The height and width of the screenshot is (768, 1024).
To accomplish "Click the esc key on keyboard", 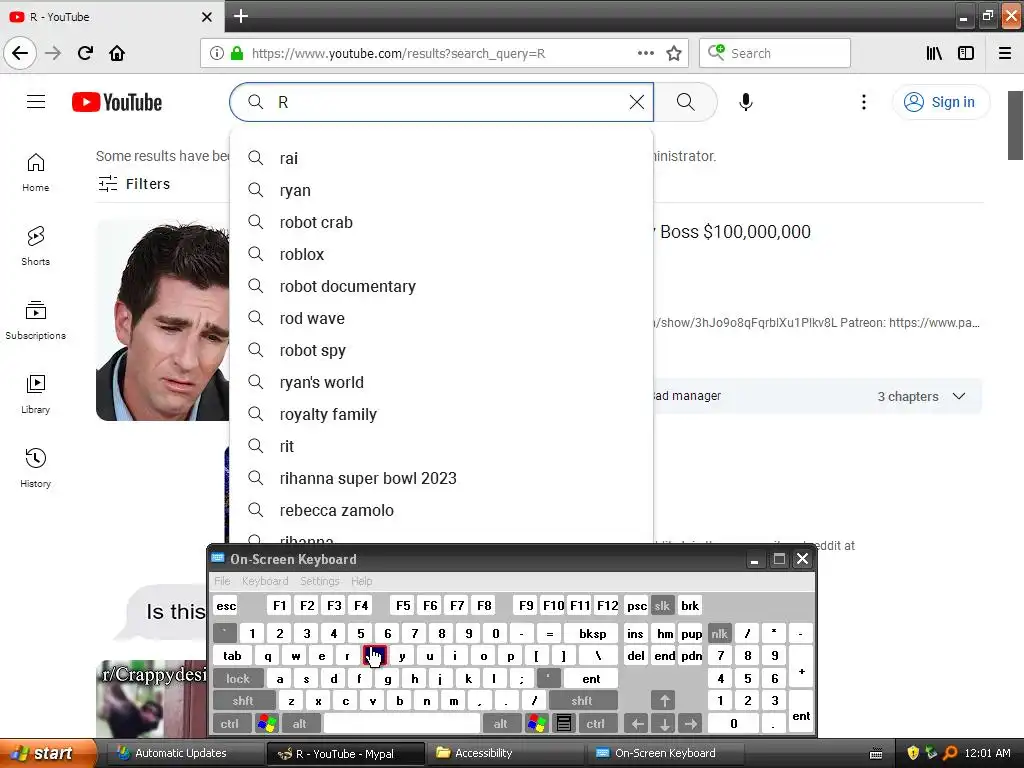I will (226, 605).
